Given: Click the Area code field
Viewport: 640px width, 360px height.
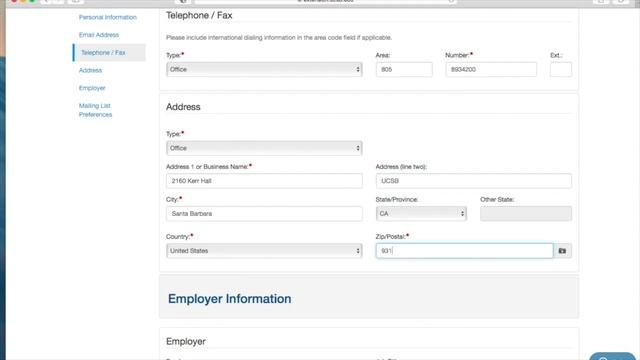Looking at the screenshot, I should click(404, 69).
